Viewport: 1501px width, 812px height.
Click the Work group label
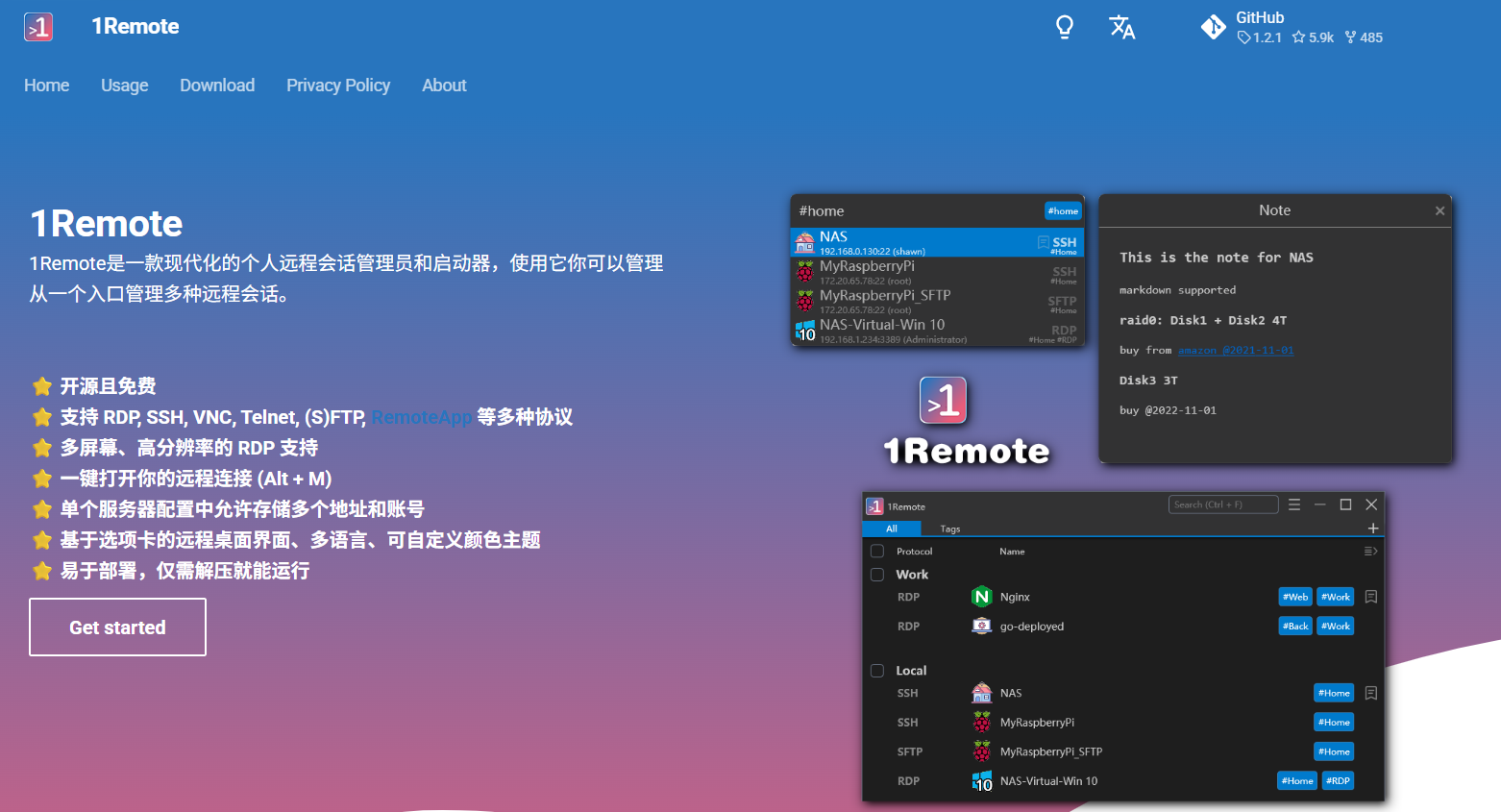912,575
